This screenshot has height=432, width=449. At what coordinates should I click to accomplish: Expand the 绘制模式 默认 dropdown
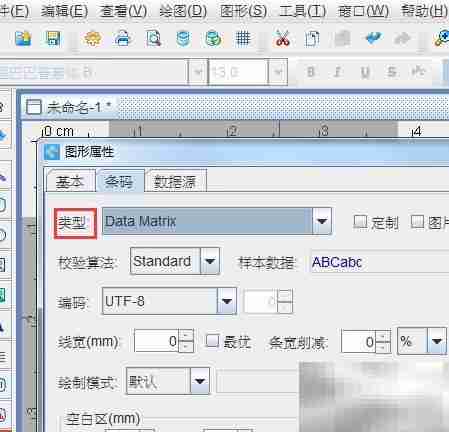200,381
